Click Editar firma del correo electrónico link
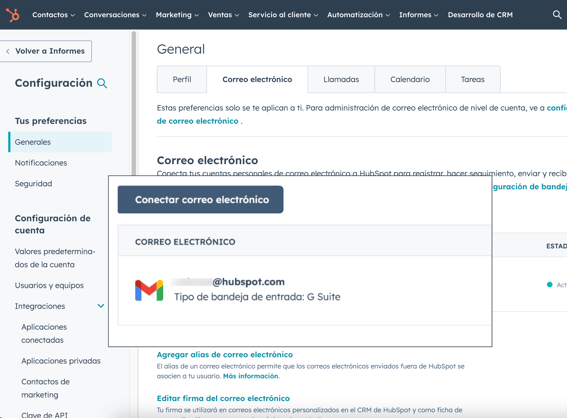Viewport: 567px width, 418px height. point(223,398)
